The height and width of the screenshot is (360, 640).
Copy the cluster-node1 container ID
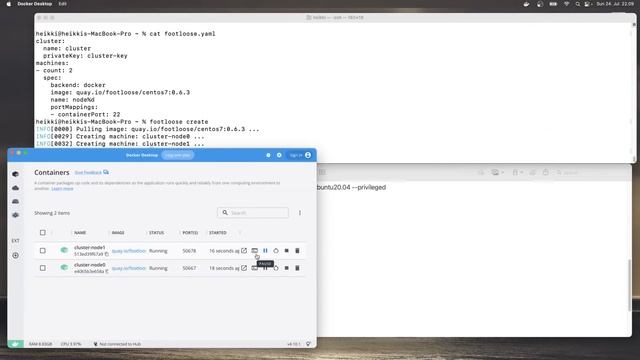point(107,254)
